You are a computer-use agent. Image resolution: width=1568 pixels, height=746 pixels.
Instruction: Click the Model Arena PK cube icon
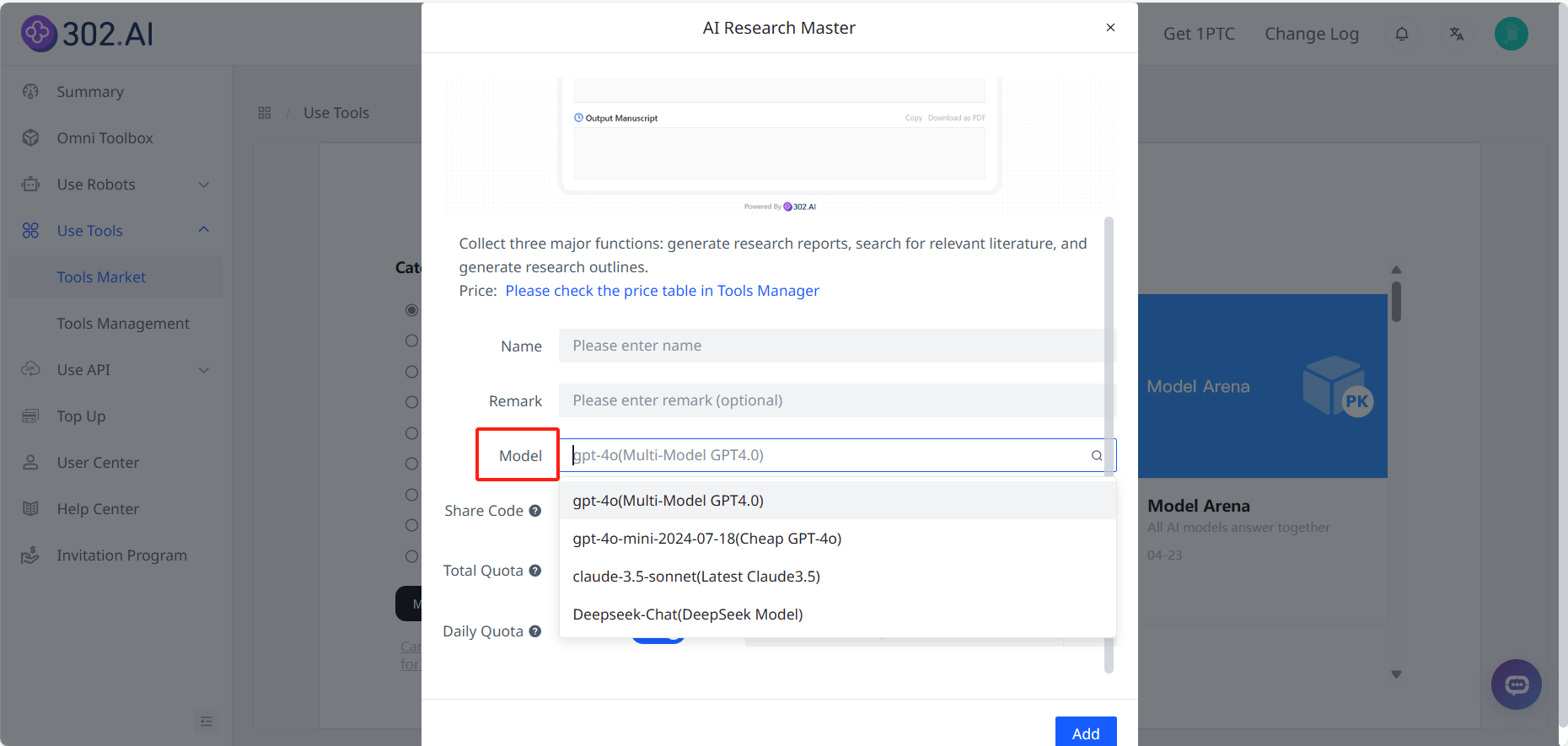[x=1338, y=386]
